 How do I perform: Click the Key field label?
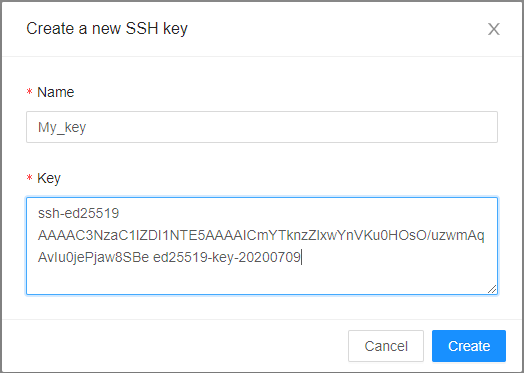point(49,178)
